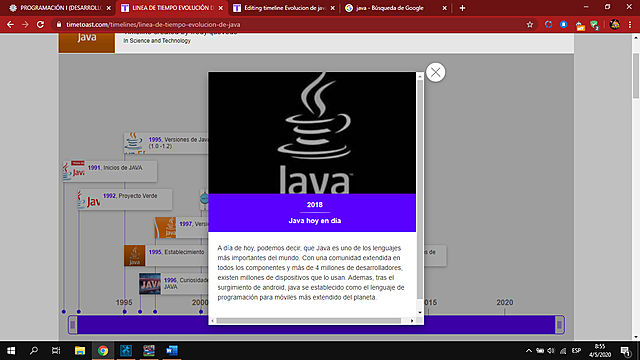Screen dimensions: 640x360
Task: Switch to PROGRAMACIÓN I tab
Action: [60, 8]
